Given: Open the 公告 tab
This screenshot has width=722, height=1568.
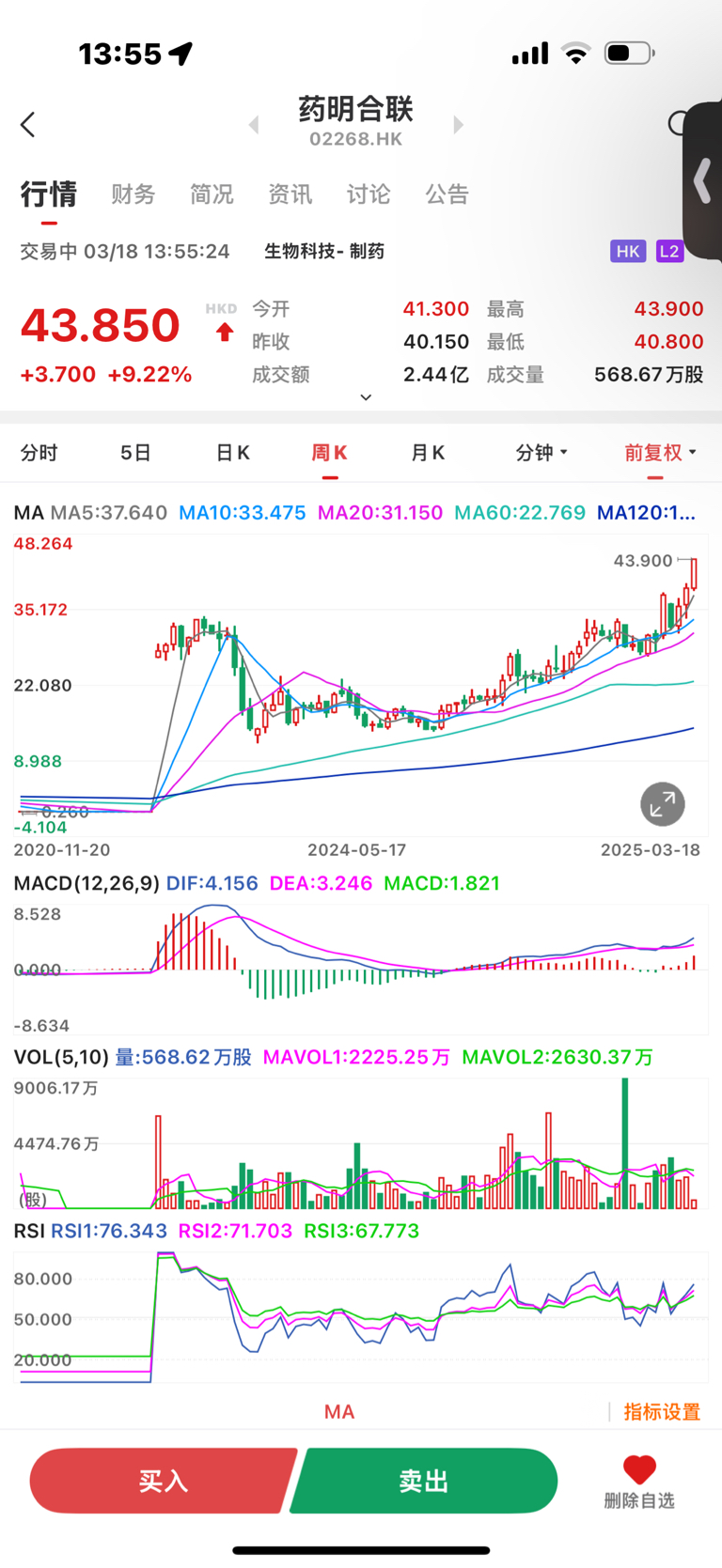Looking at the screenshot, I should (447, 194).
